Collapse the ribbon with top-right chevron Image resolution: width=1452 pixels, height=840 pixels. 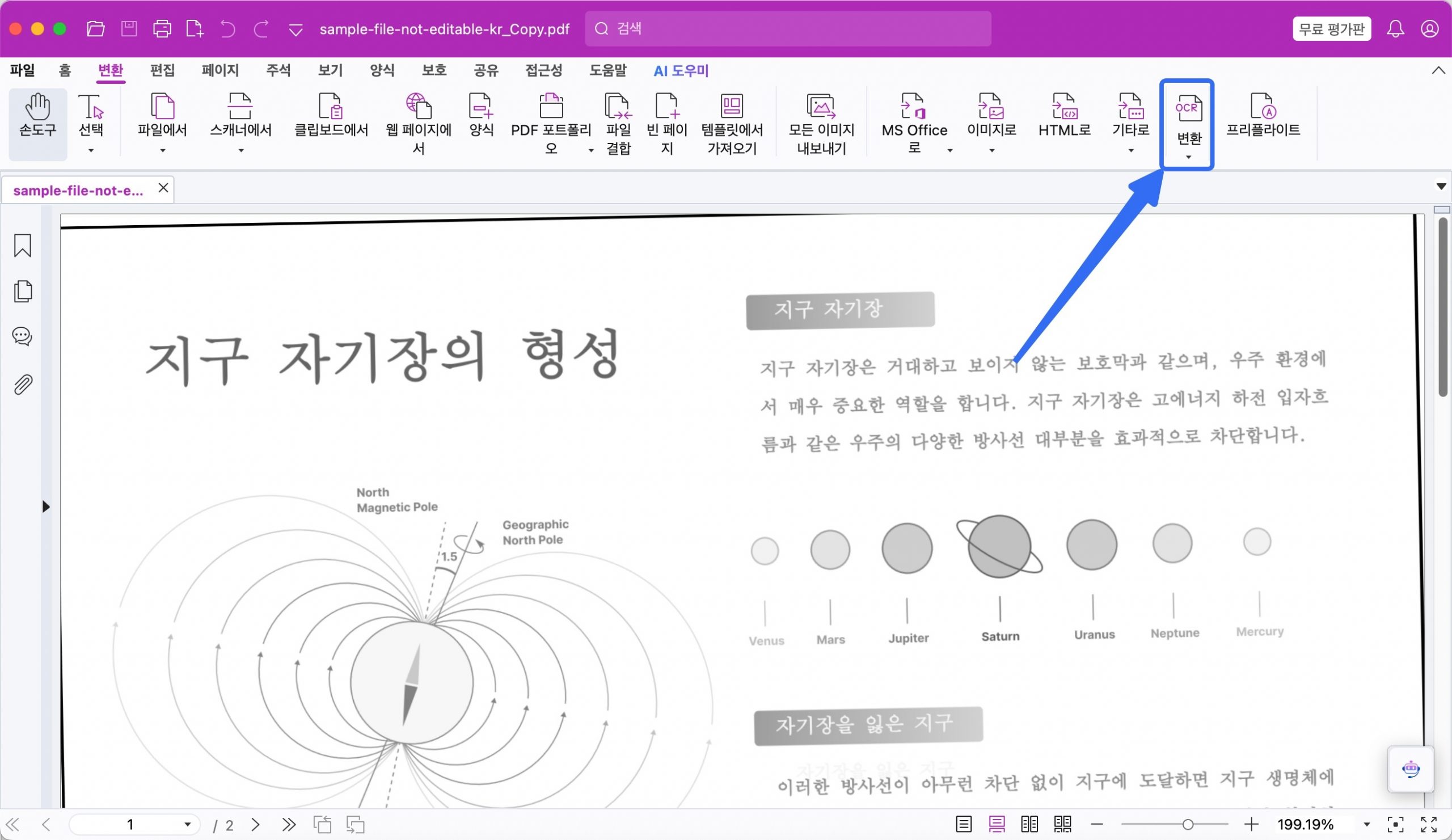click(x=1438, y=70)
